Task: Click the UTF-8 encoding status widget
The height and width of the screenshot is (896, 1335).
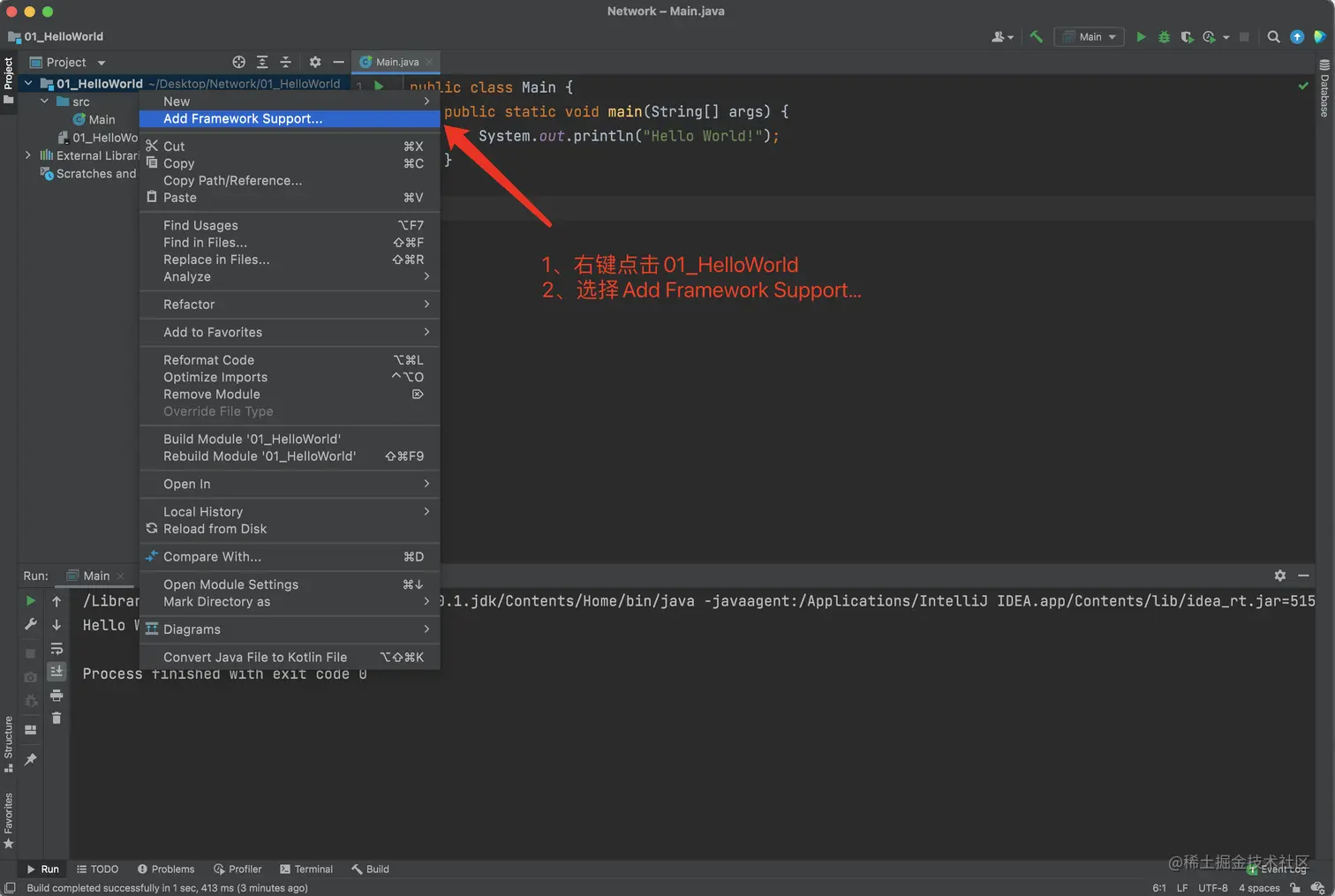Action: click(x=1213, y=888)
